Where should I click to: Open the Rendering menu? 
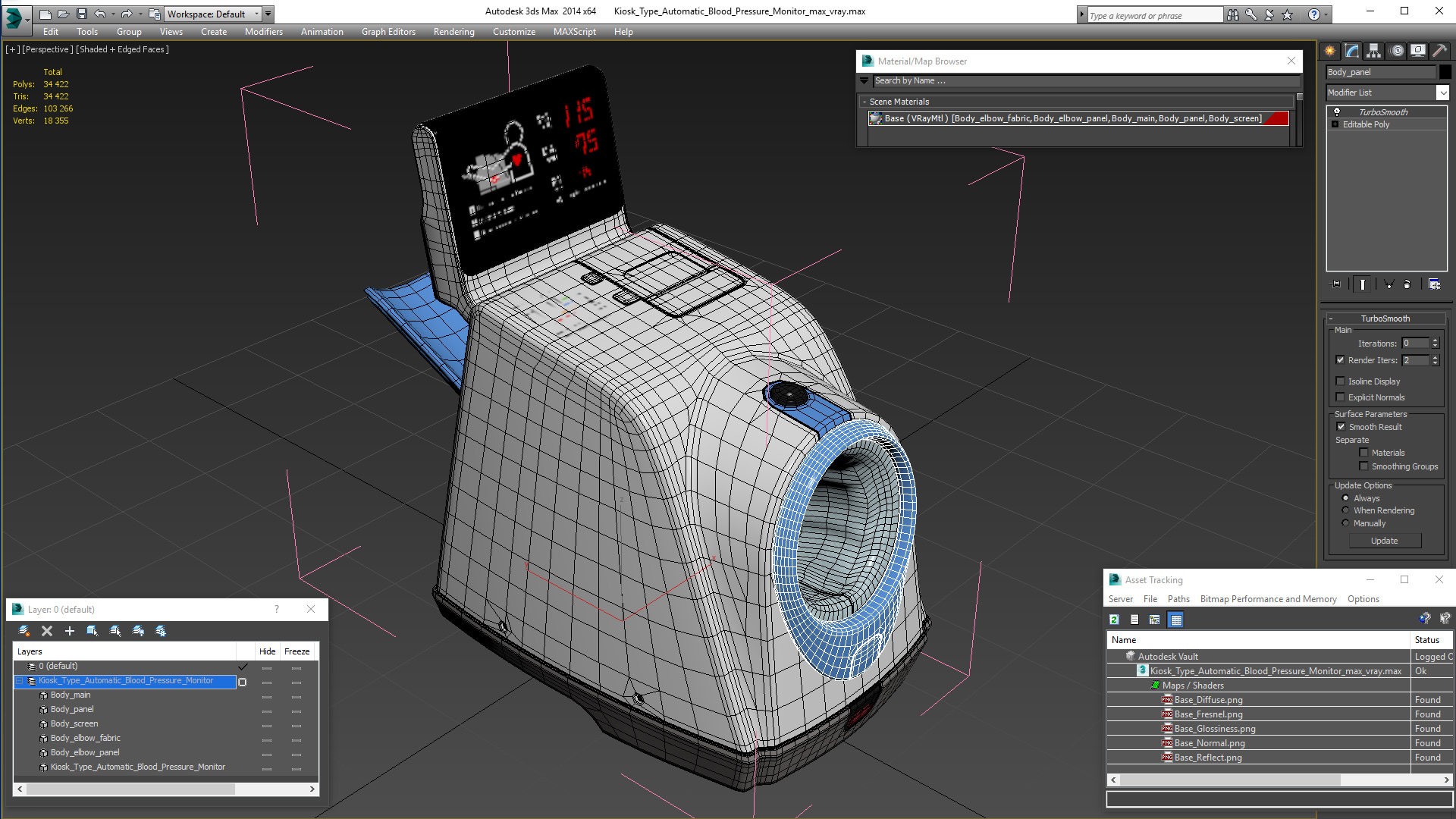click(453, 32)
